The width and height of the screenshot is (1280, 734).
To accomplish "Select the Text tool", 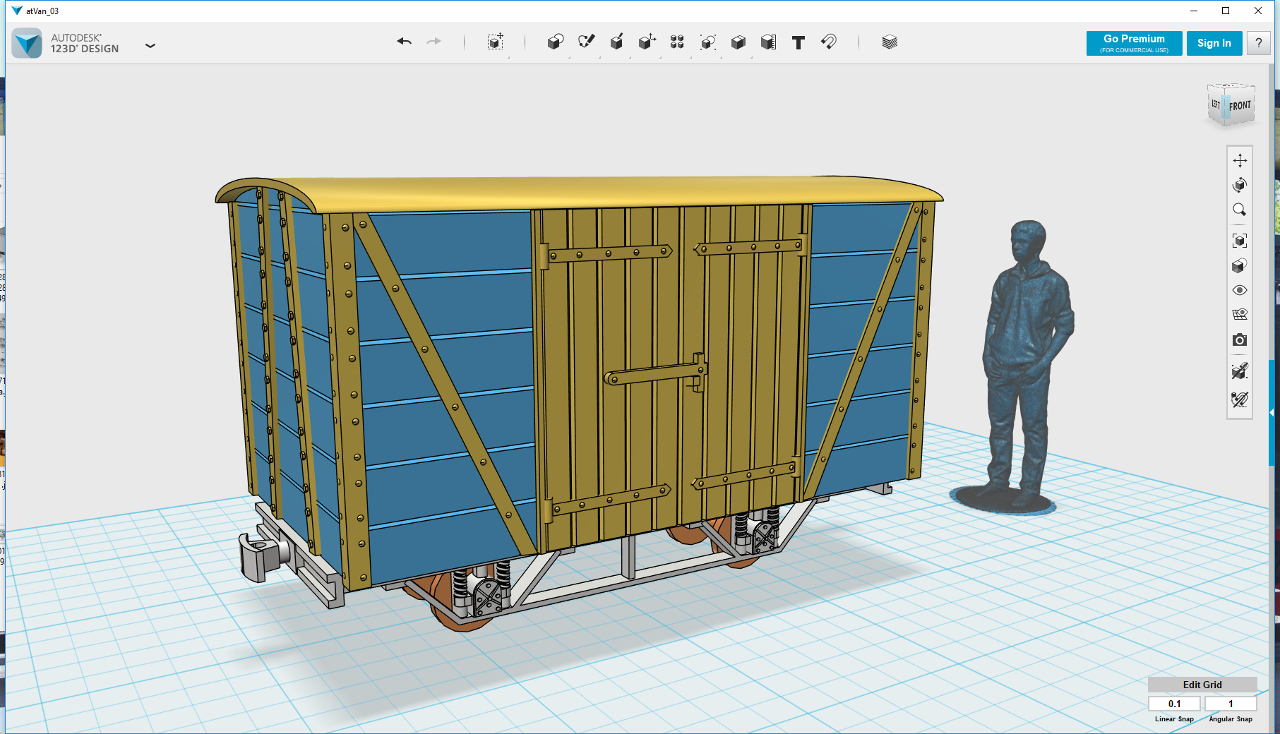I will (798, 42).
